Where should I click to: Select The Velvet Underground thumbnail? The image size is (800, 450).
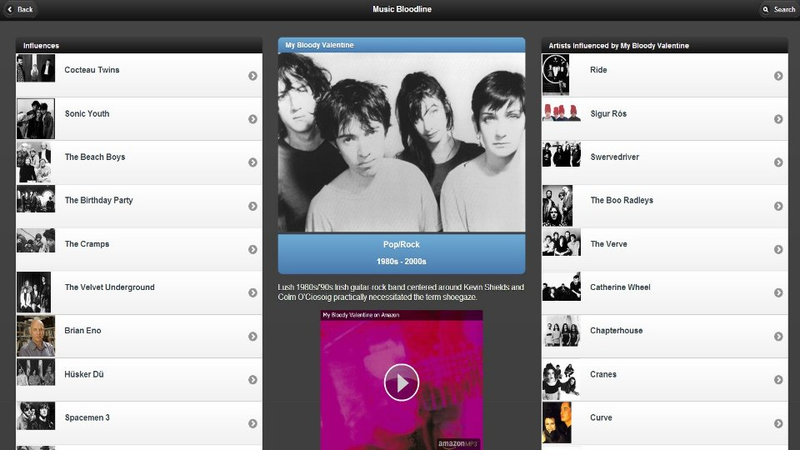[x=34, y=292]
